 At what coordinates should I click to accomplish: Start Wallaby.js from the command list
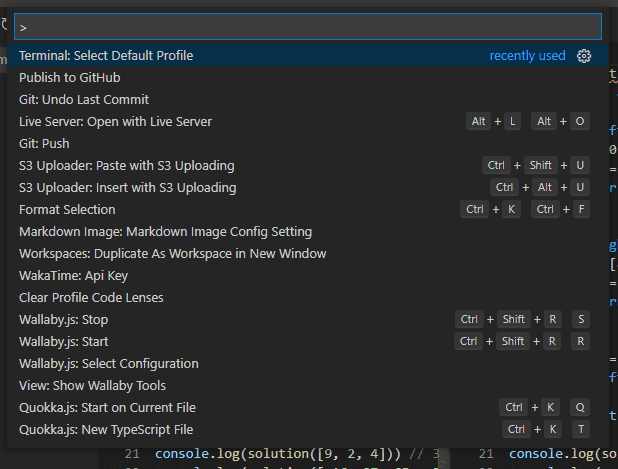coord(308,342)
